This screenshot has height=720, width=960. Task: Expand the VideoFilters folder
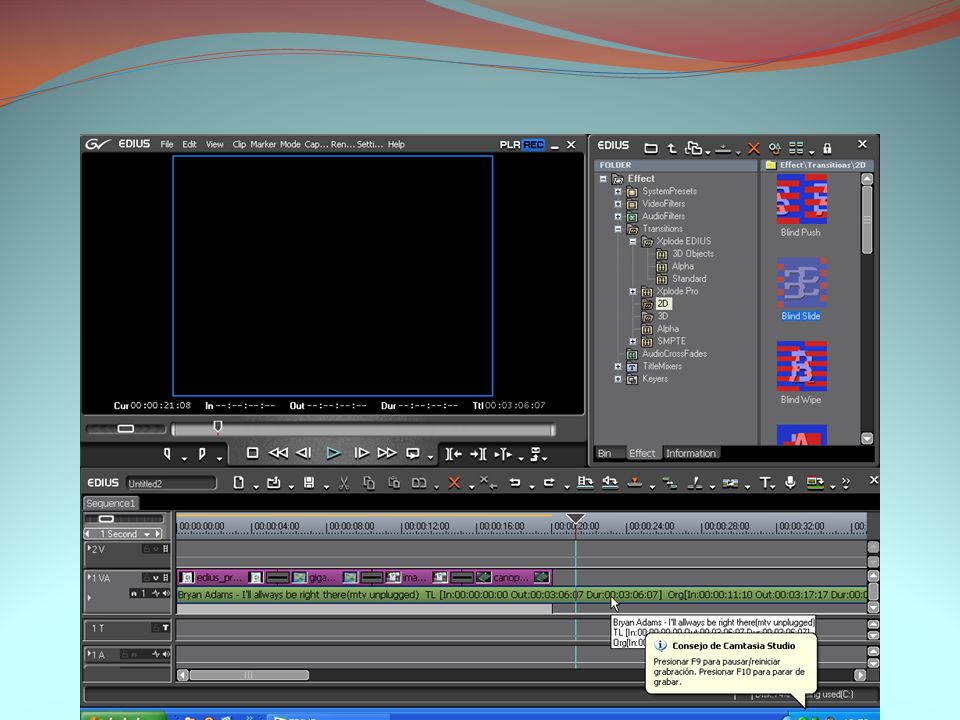618,204
